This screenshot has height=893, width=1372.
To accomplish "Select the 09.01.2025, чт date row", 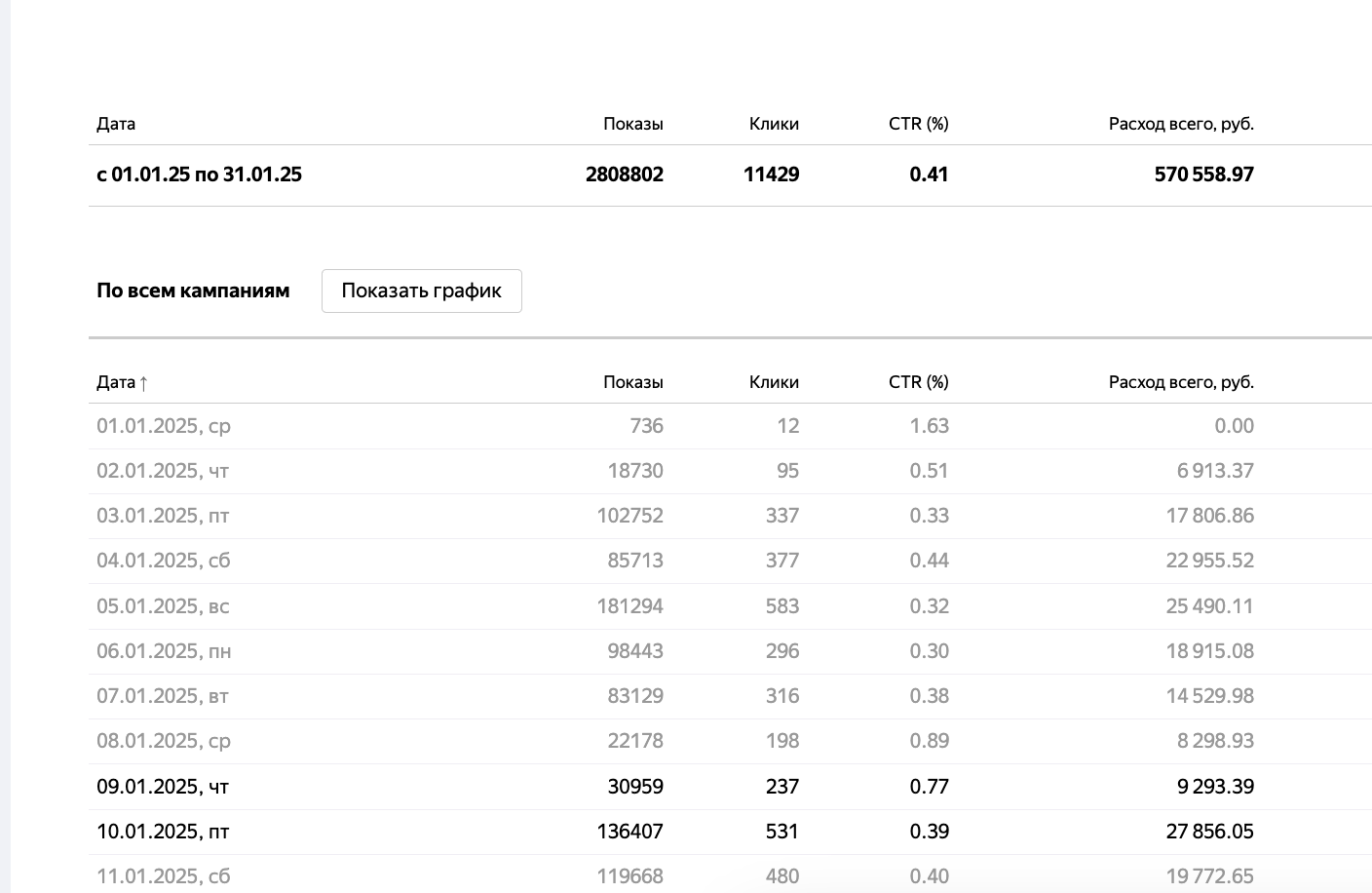I will pyautogui.click(x=163, y=787).
